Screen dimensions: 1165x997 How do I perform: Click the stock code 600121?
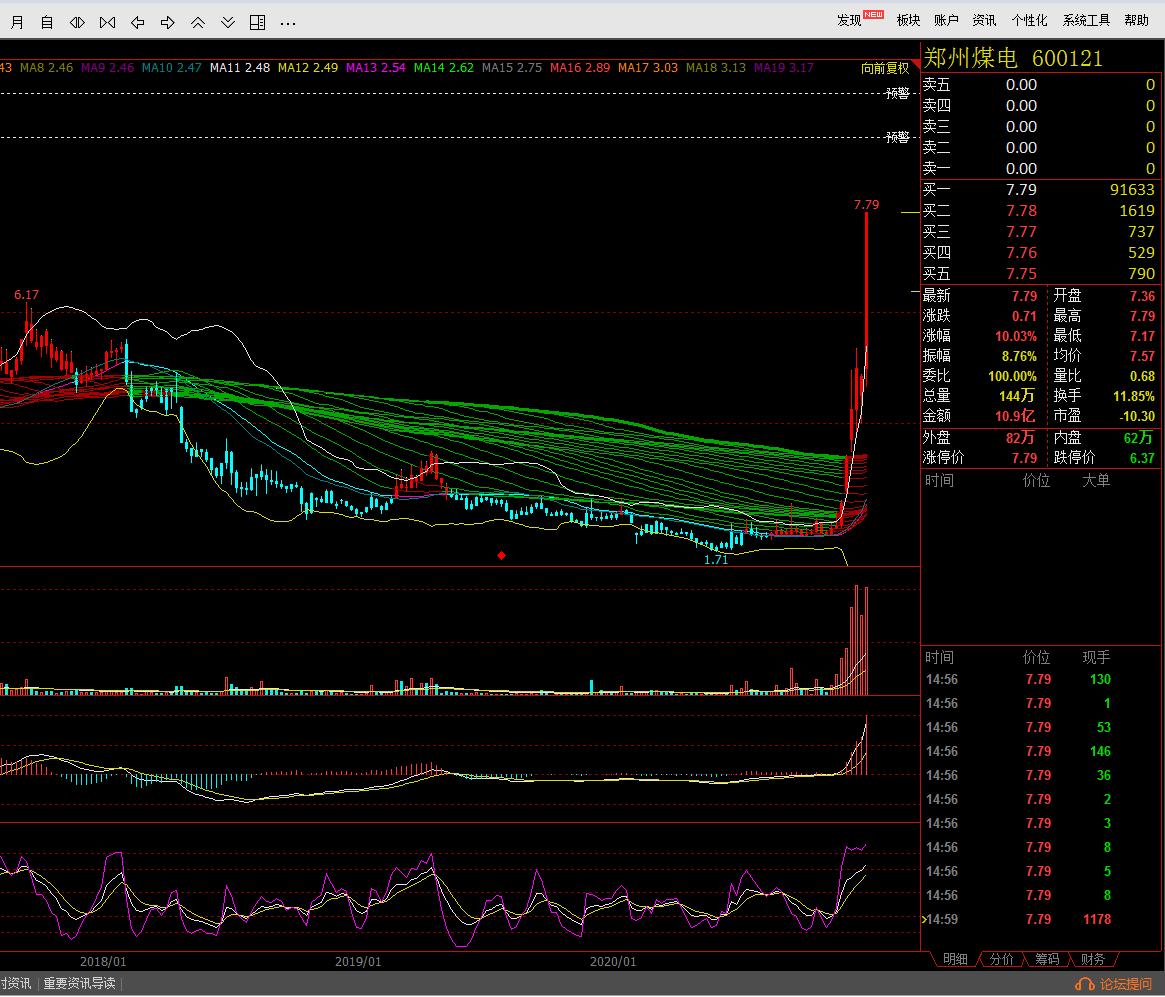1067,58
